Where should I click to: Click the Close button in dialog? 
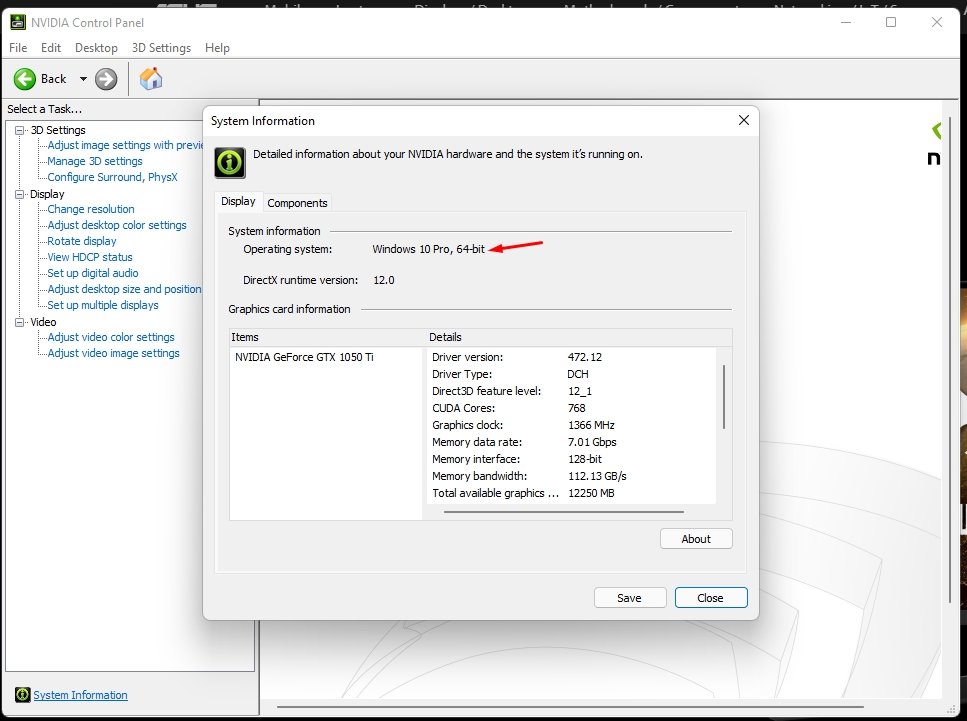coord(710,598)
